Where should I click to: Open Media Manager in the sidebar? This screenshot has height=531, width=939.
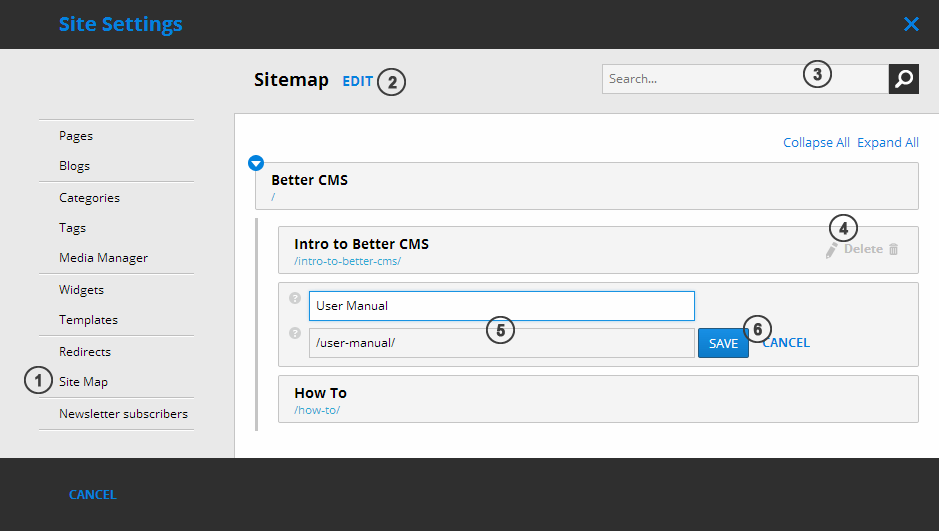(x=103, y=258)
